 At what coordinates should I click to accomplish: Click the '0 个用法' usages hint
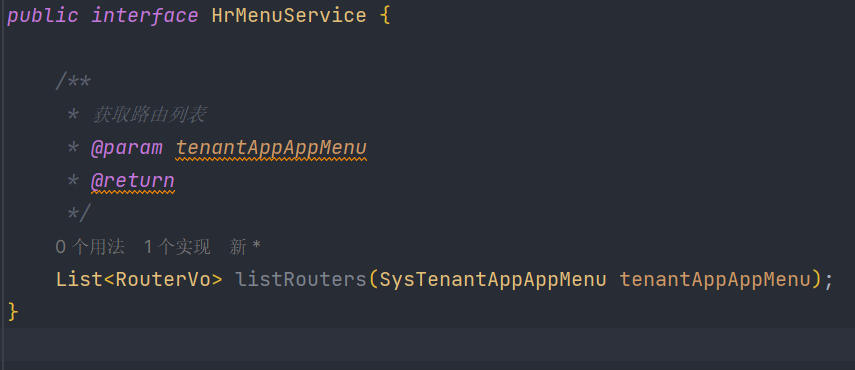pos(90,247)
